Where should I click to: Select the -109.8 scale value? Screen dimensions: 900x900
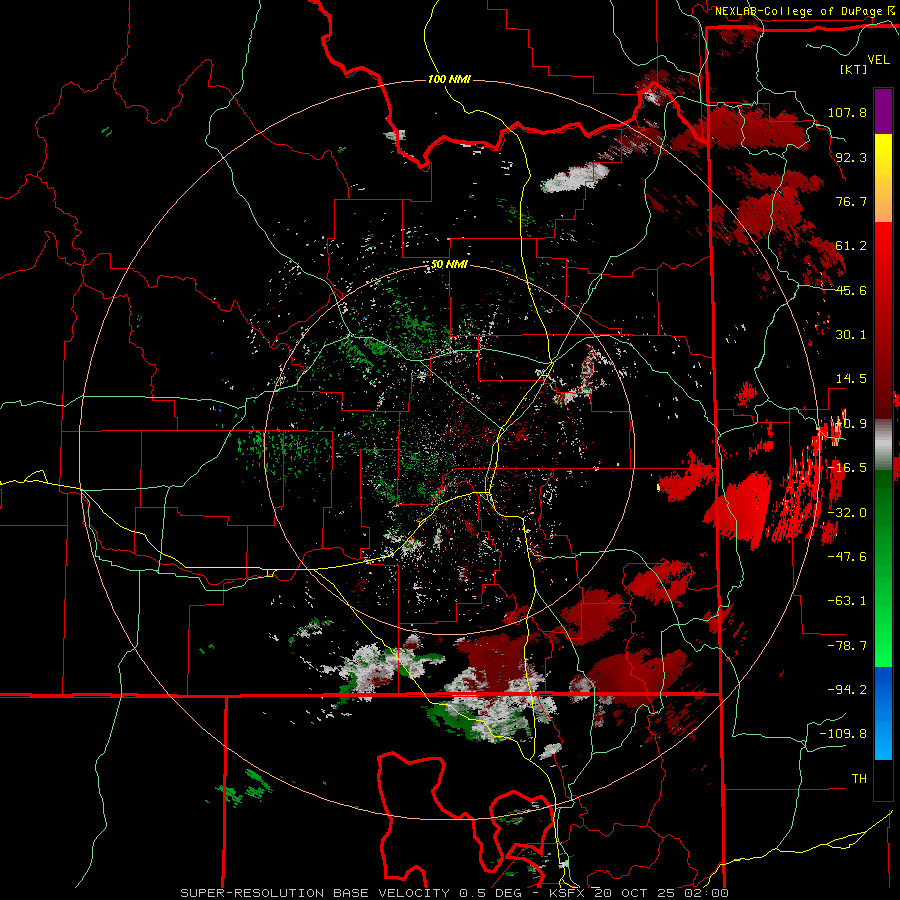(x=843, y=734)
